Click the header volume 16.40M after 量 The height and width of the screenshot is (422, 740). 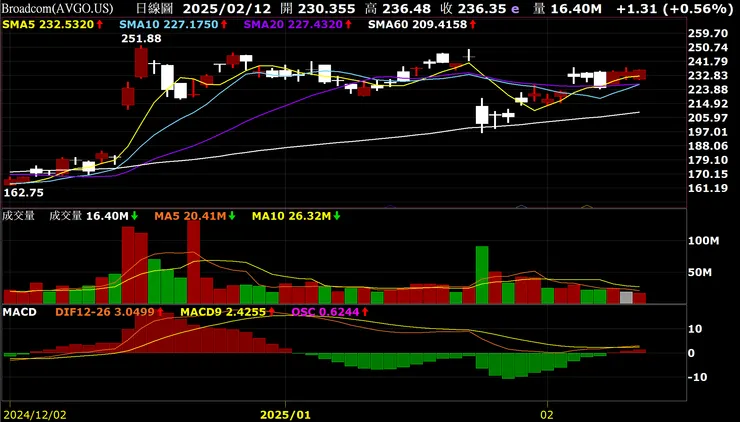point(575,8)
